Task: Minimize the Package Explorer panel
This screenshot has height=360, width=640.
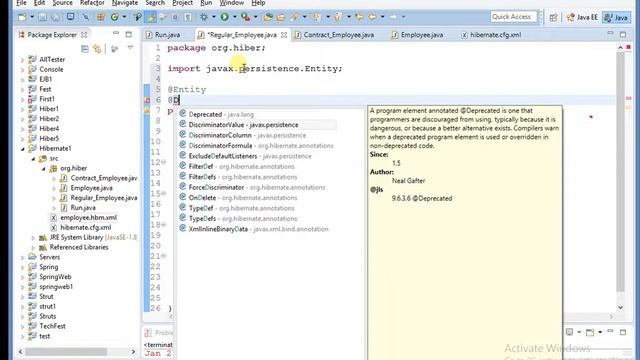Action: 116,33
